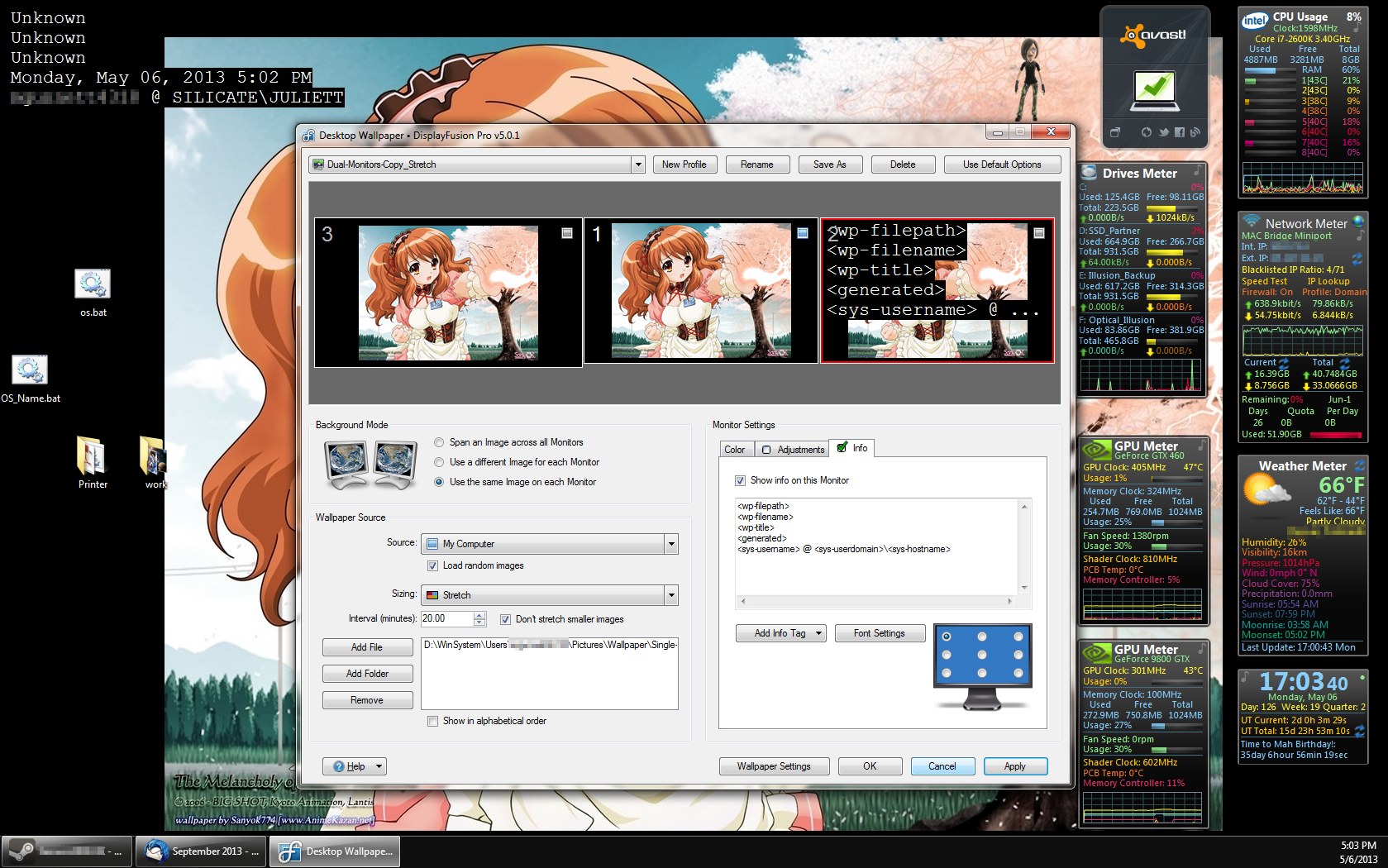1388x868 pixels.
Task: Click Intel logo in CPU Usage gadget
Action: tap(1255, 21)
